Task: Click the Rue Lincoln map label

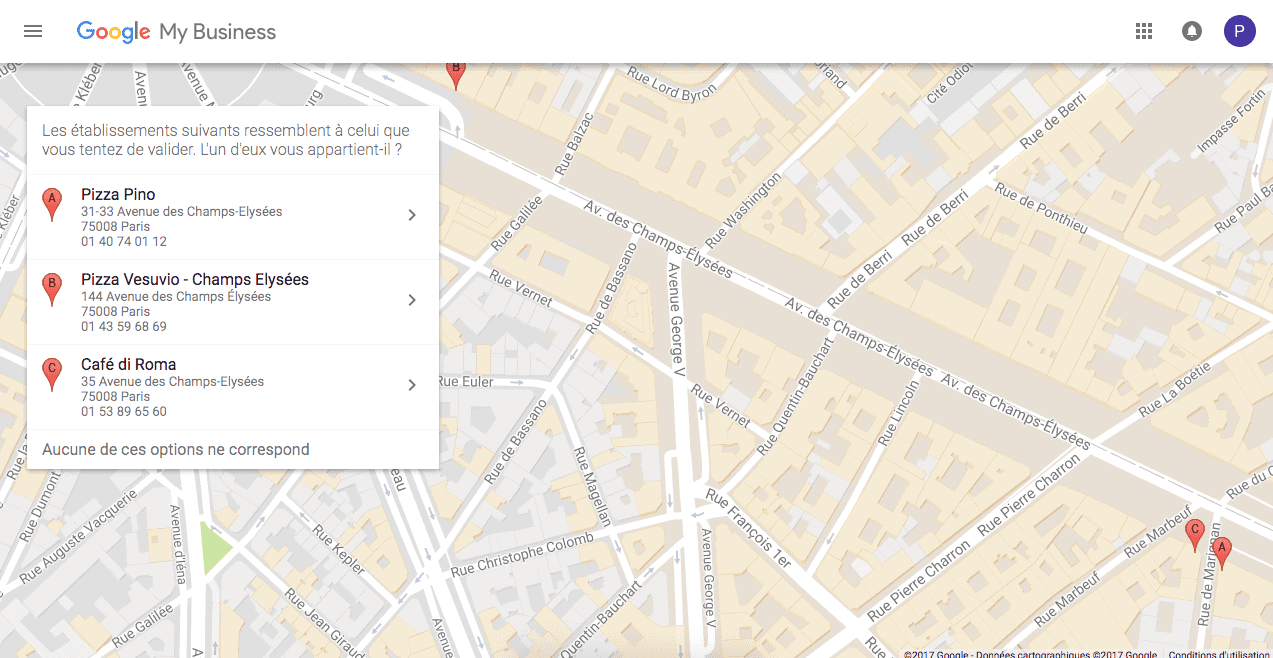Action: (897, 413)
